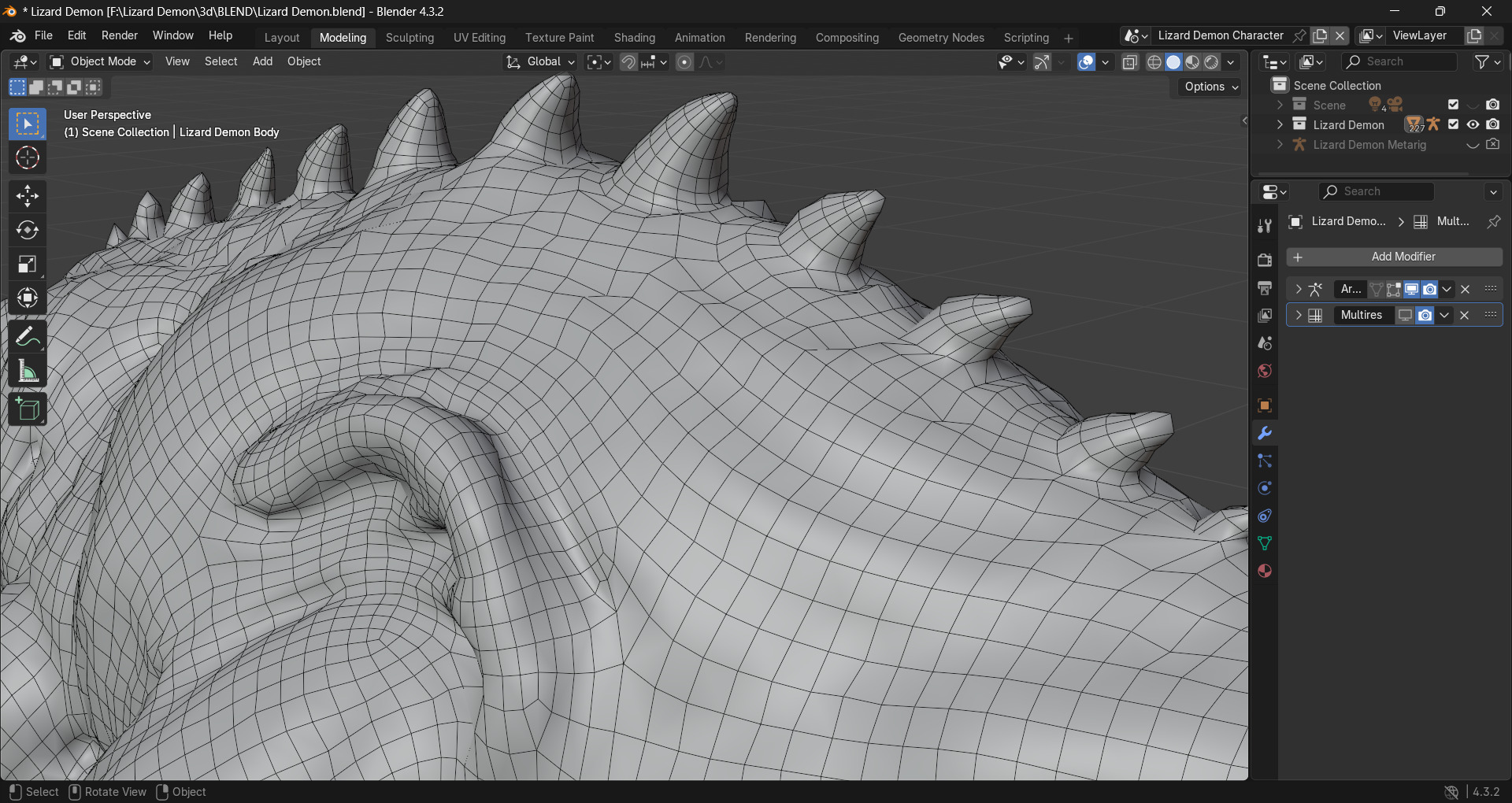Add a new workspace tab
Viewport: 1512px width, 803px height.
pyautogui.click(x=1069, y=38)
